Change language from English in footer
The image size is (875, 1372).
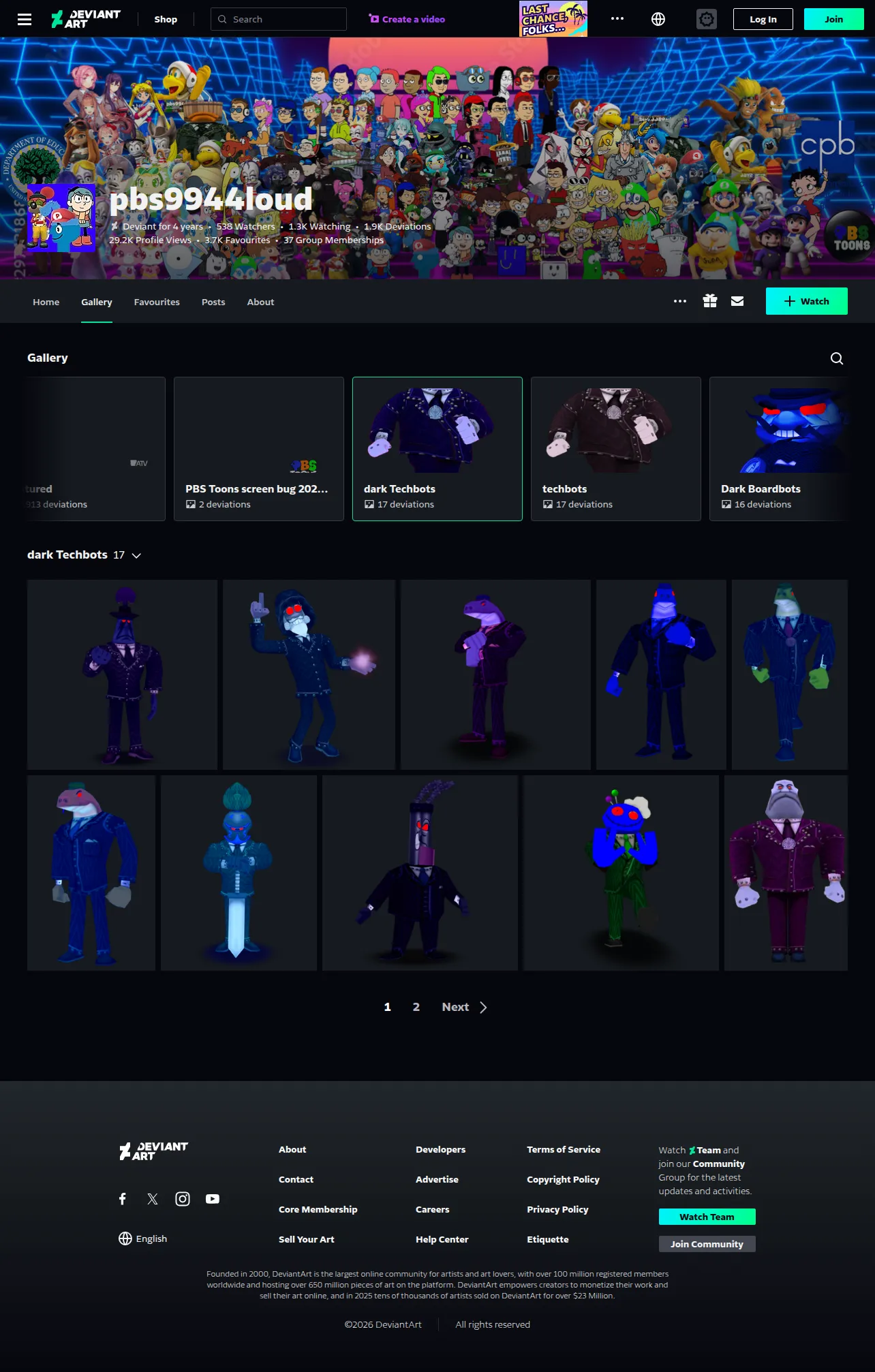pyautogui.click(x=143, y=1238)
